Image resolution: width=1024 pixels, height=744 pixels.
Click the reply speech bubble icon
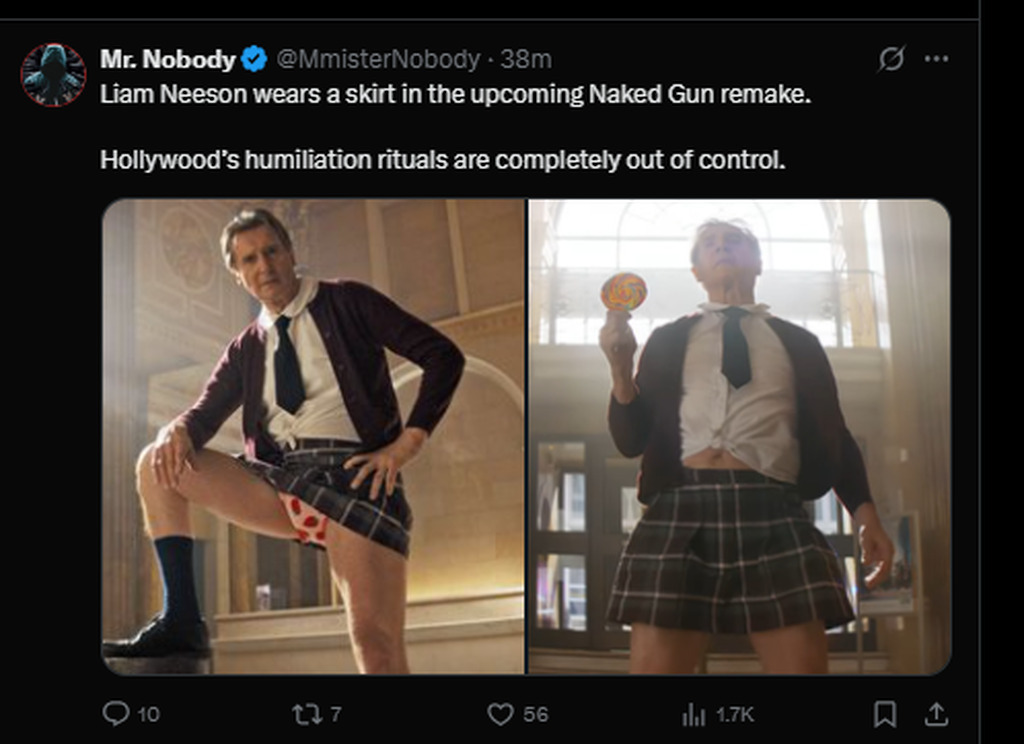(117, 713)
